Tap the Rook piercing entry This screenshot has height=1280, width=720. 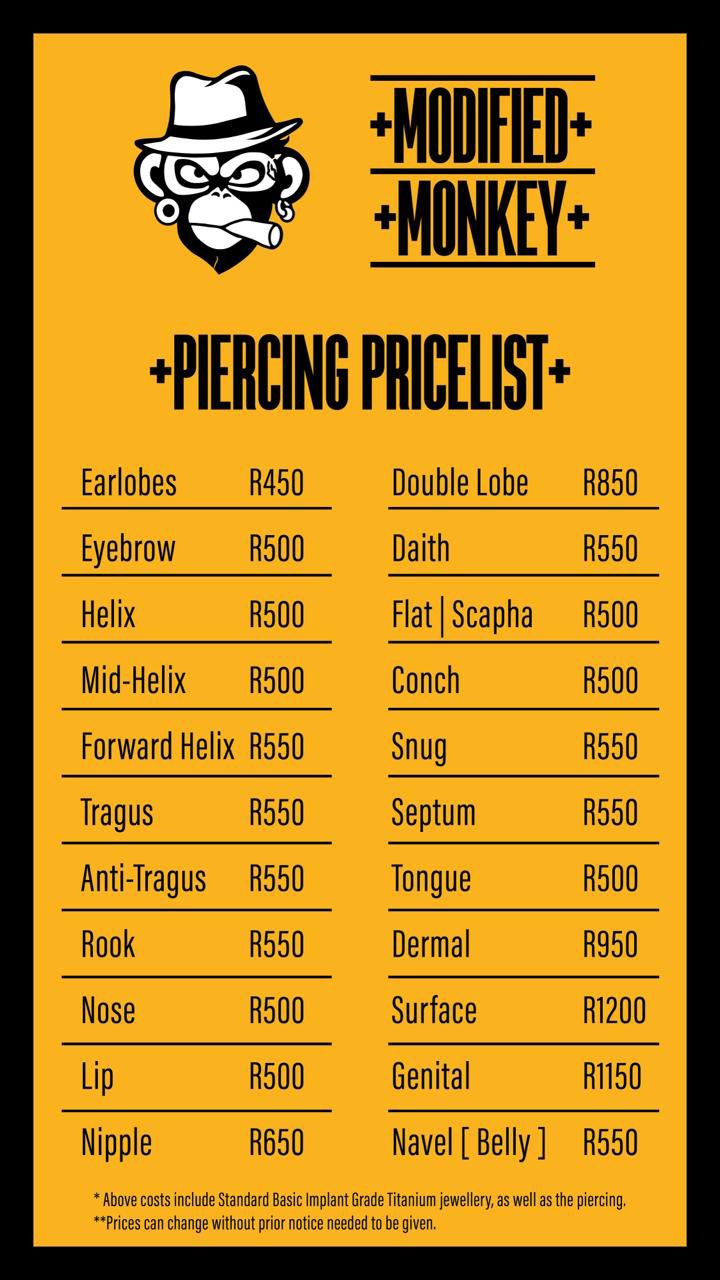pyautogui.click(x=108, y=945)
